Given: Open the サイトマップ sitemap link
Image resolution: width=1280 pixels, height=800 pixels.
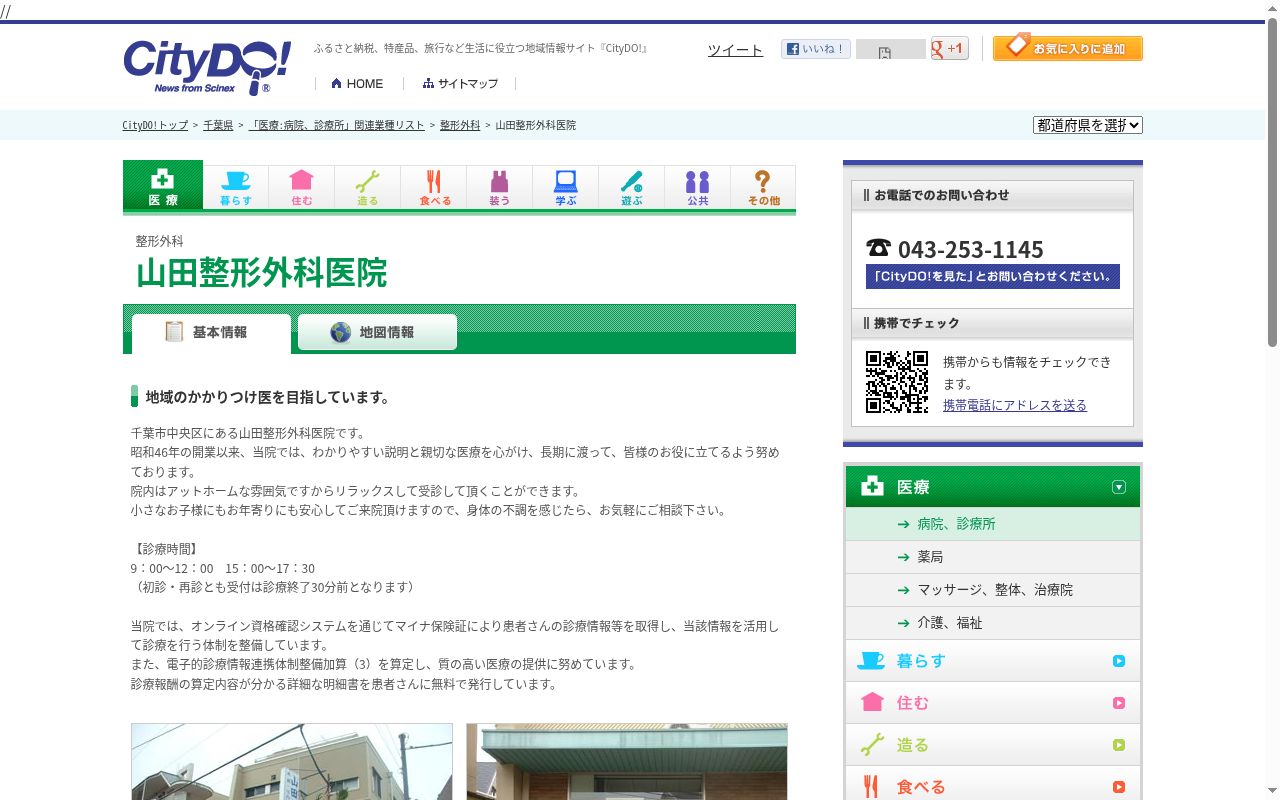Looking at the screenshot, I should (460, 83).
